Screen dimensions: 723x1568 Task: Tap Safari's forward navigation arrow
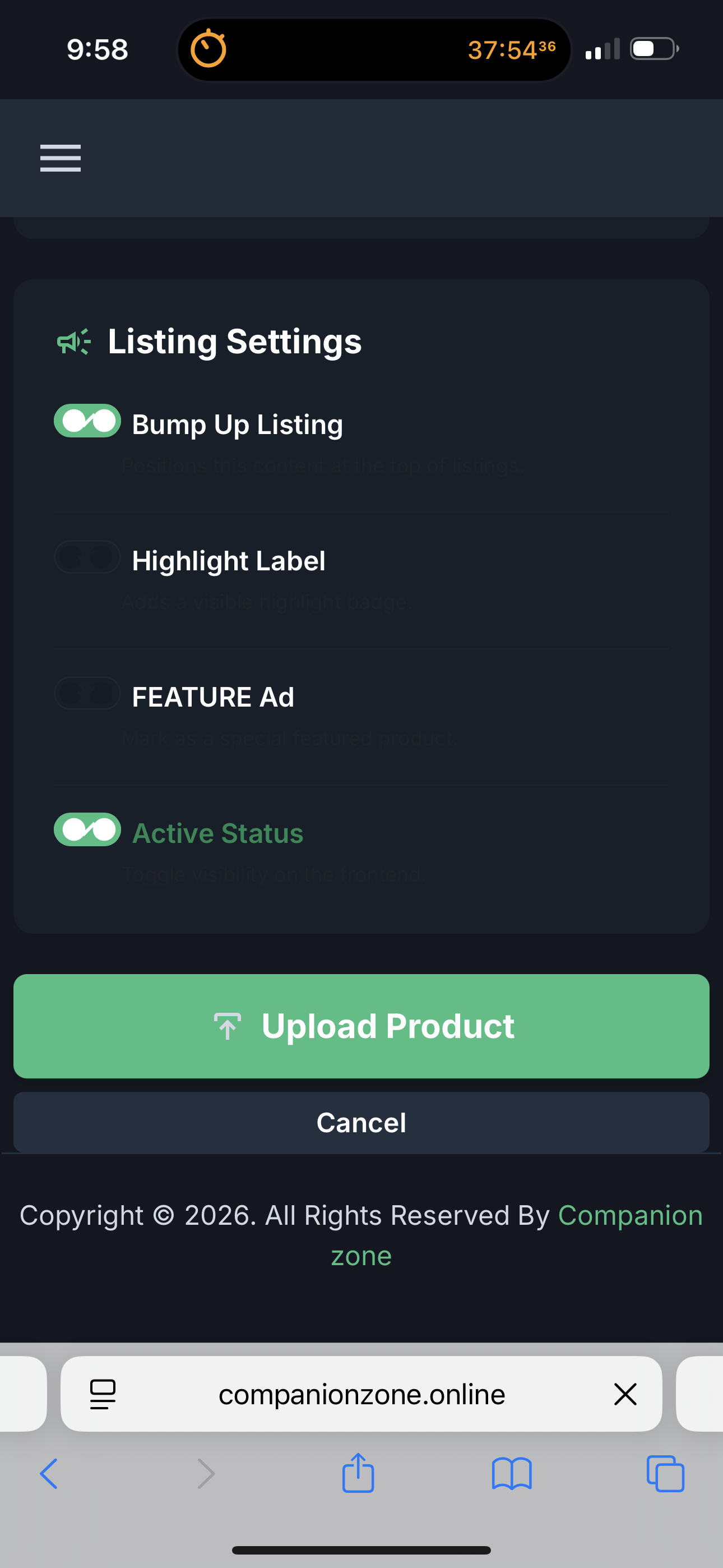(x=205, y=1474)
